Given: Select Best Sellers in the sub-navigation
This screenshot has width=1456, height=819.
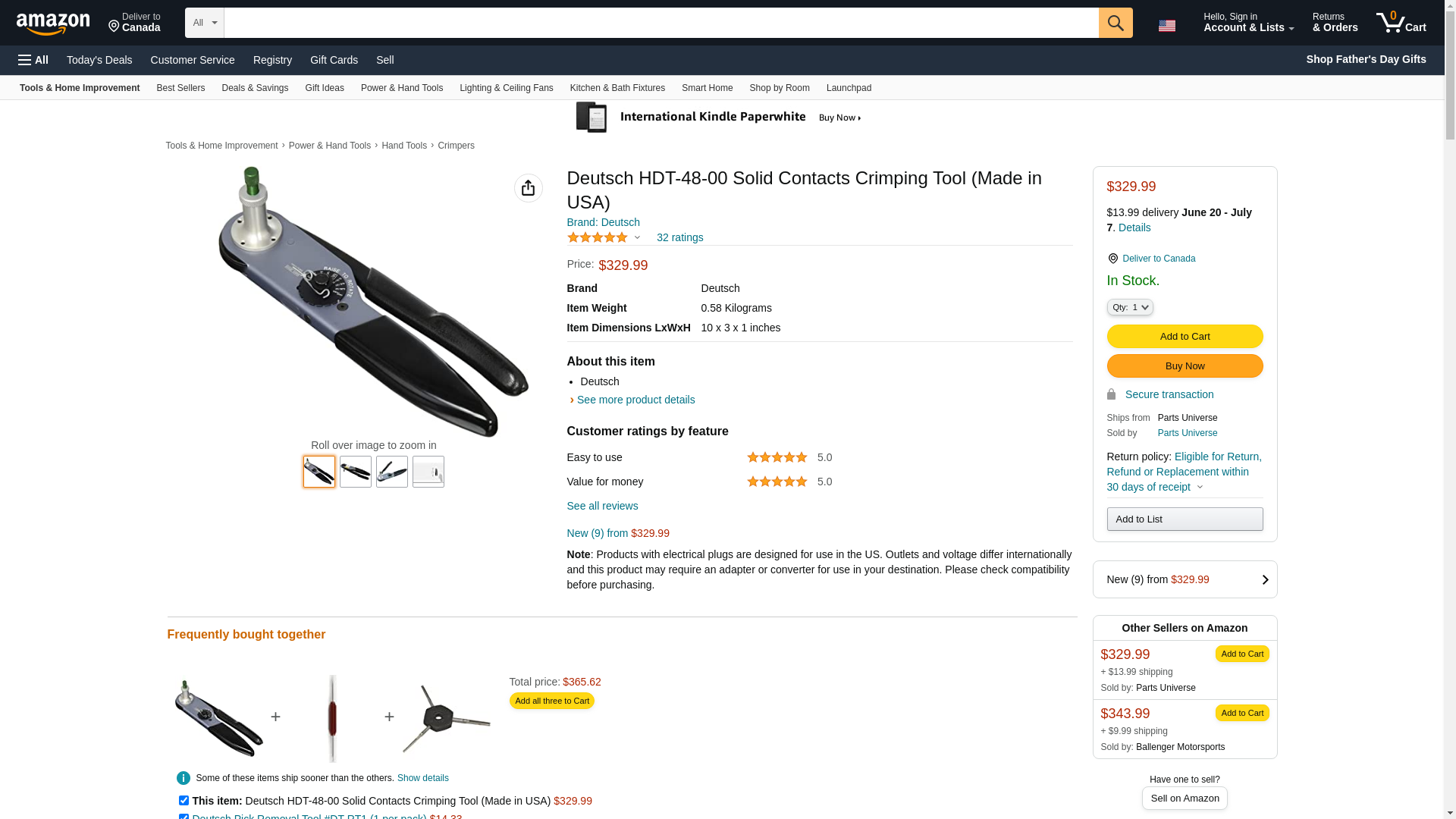Looking at the screenshot, I should 180,88.
